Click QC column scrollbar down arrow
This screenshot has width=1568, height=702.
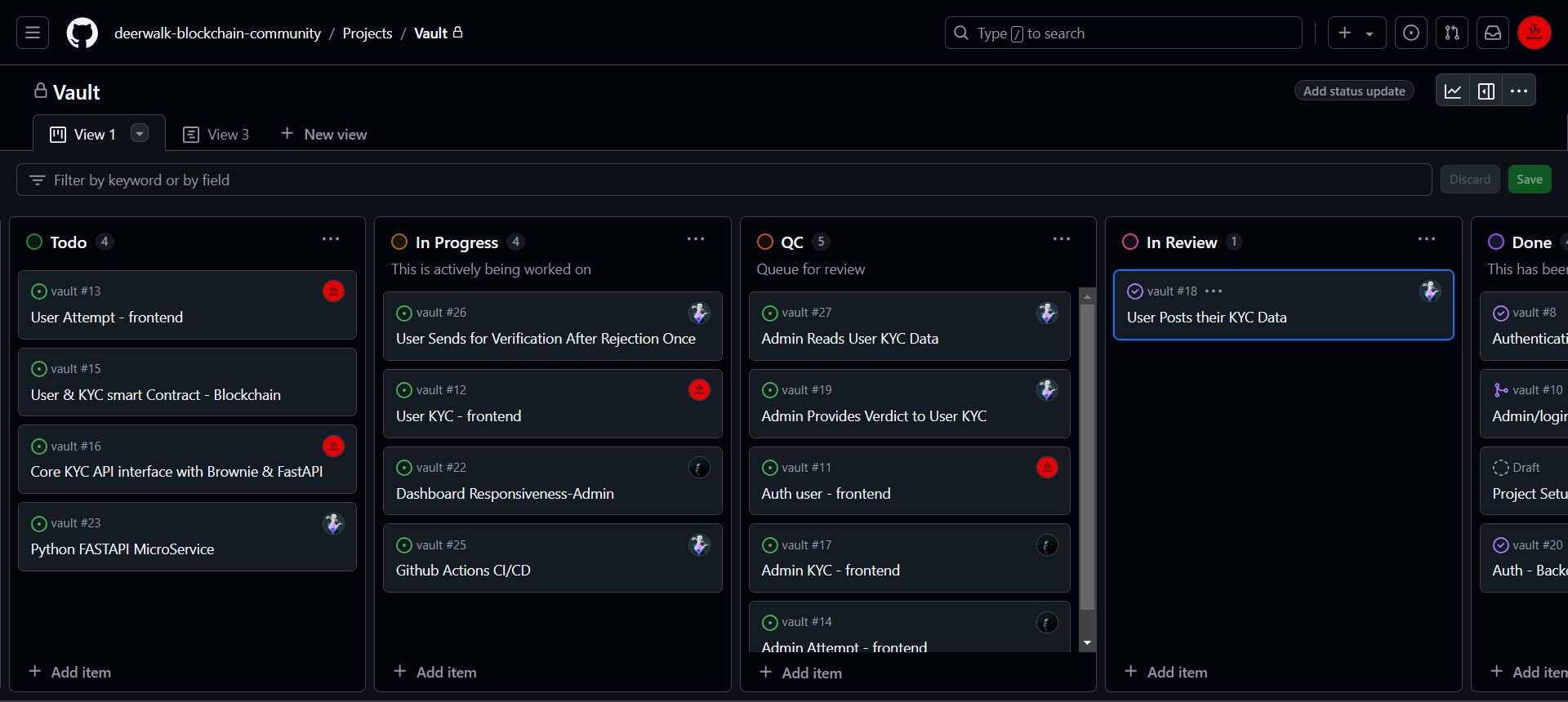pyautogui.click(x=1087, y=643)
